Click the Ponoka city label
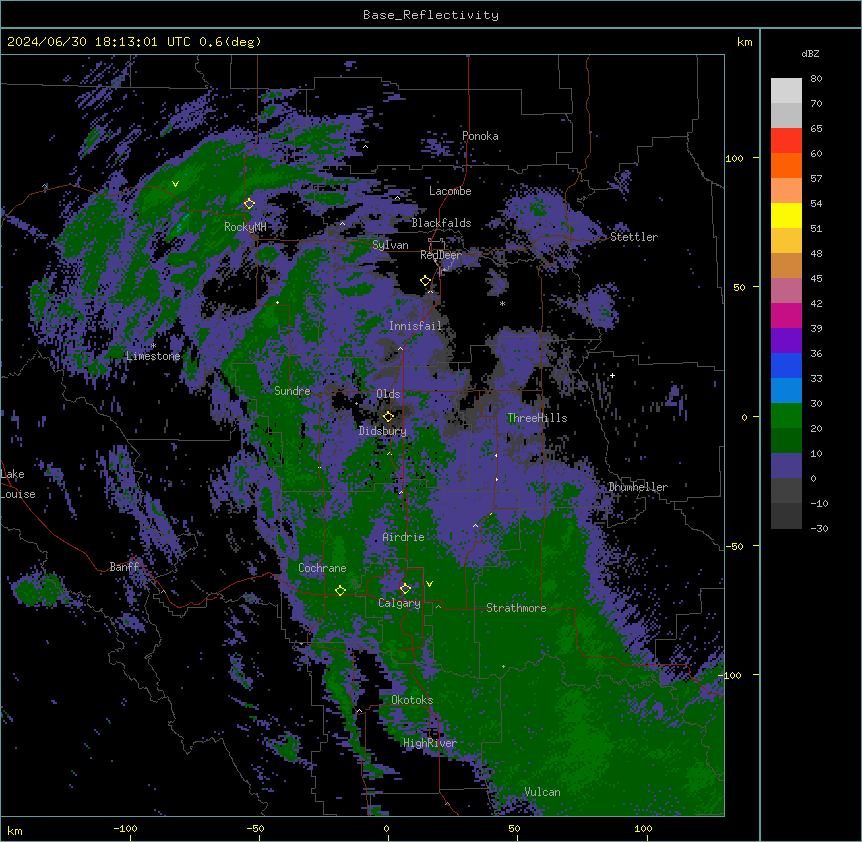 pyautogui.click(x=480, y=136)
